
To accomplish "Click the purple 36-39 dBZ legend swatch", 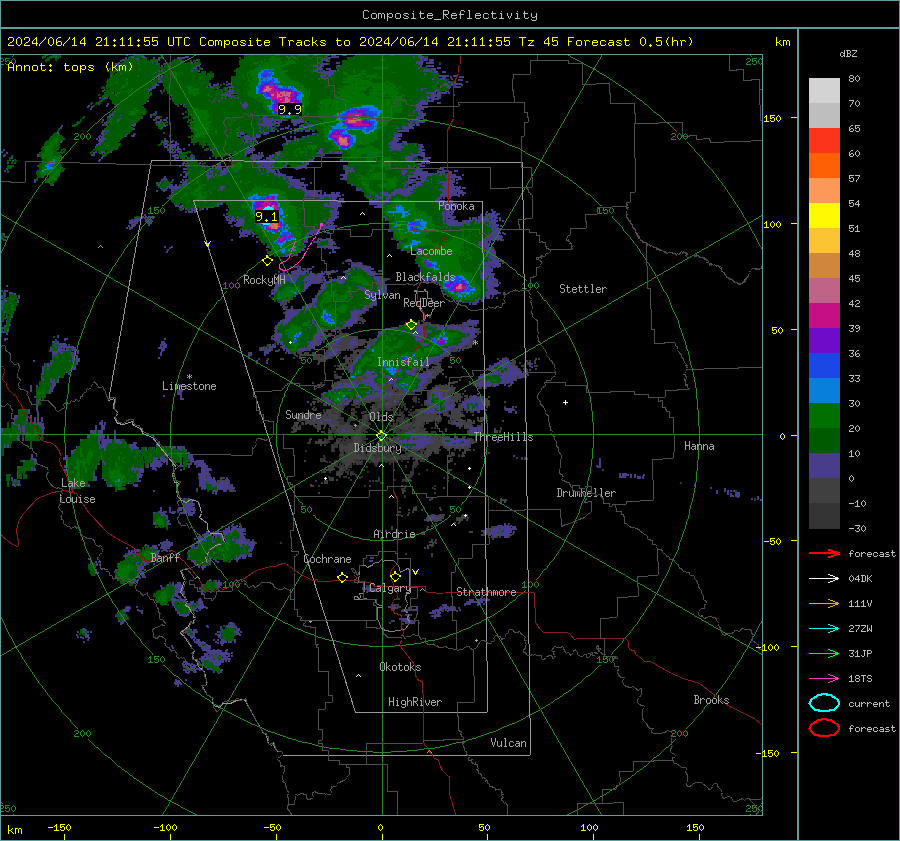I will (824, 340).
